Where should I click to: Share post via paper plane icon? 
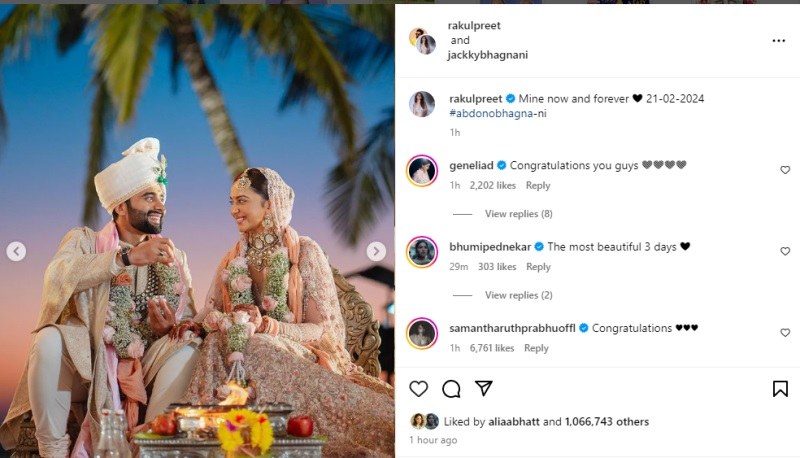[x=483, y=389]
